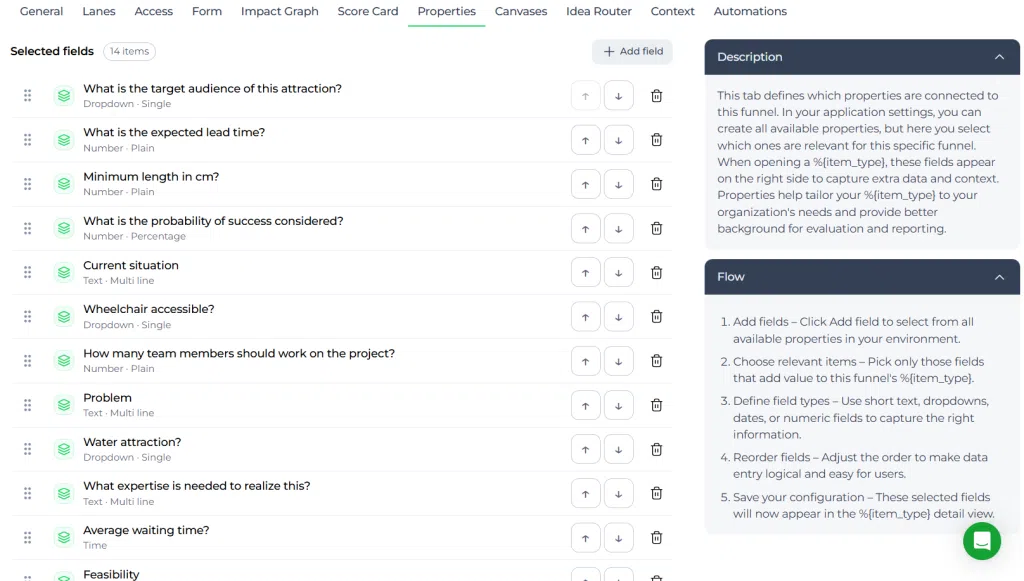Switch to the General tab
The height and width of the screenshot is (581, 1024).
point(41,12)
